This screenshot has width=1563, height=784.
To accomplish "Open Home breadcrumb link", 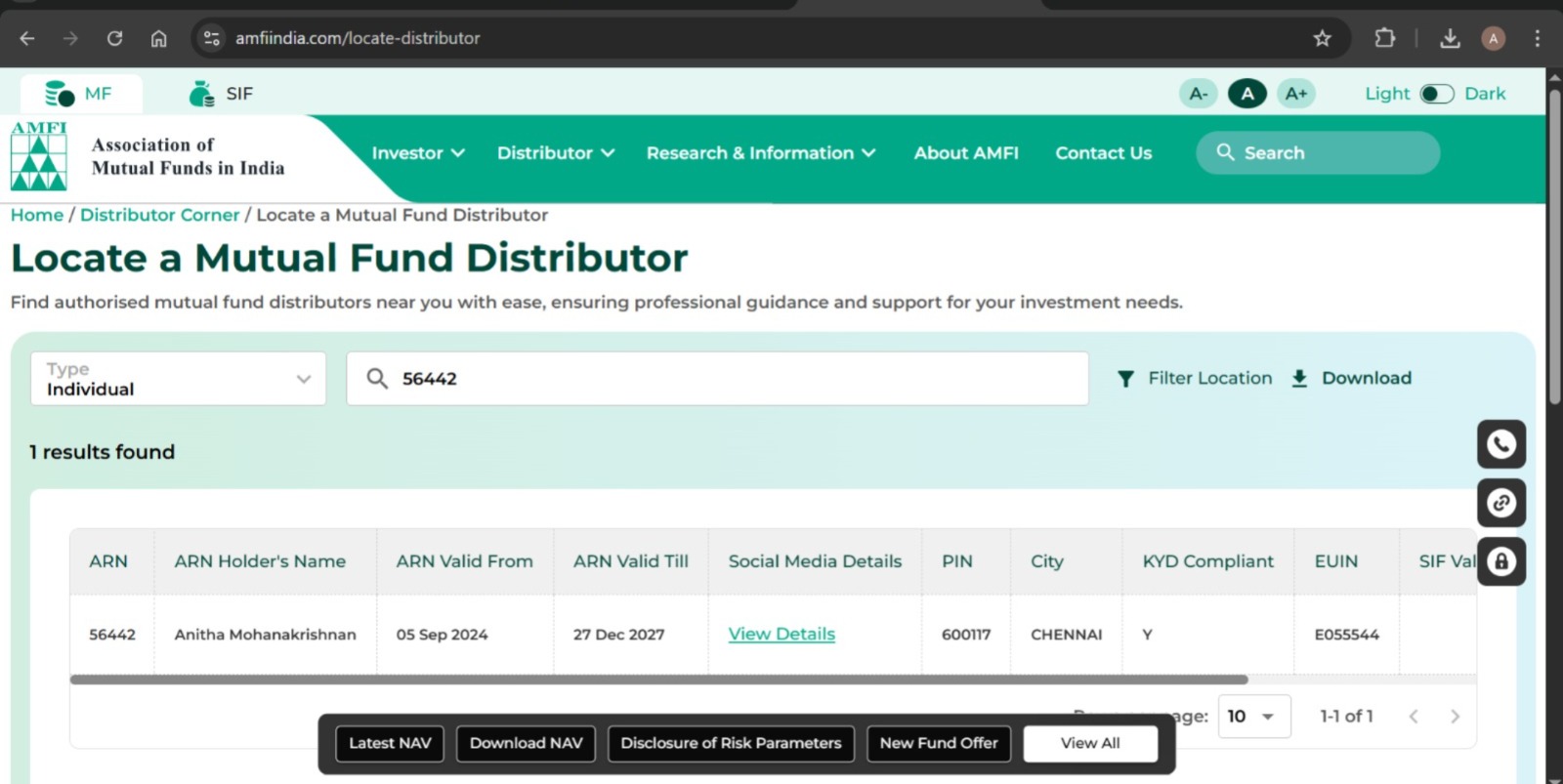I will click(x=37, y=215).
